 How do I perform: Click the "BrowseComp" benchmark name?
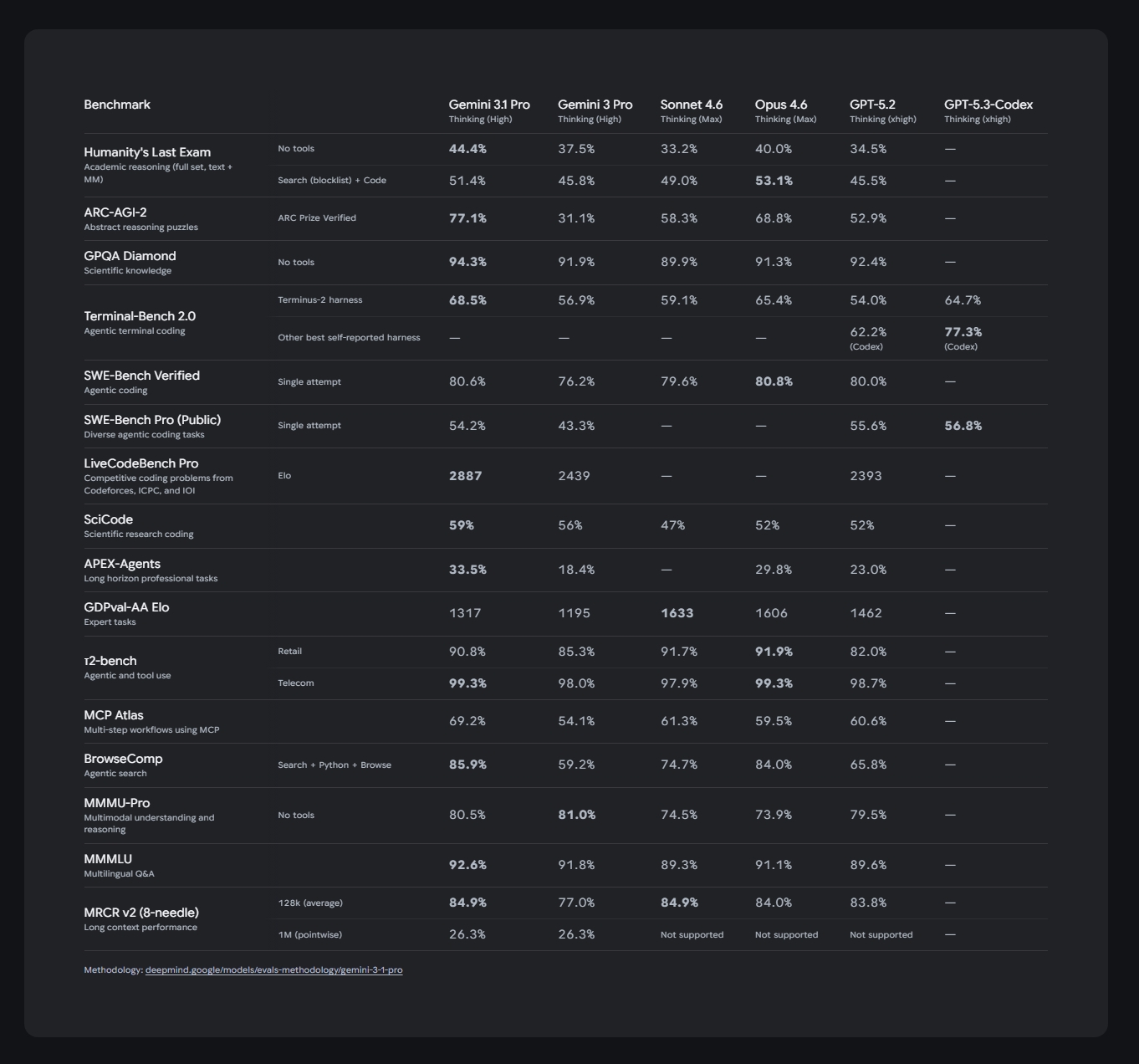coord(124,759)
